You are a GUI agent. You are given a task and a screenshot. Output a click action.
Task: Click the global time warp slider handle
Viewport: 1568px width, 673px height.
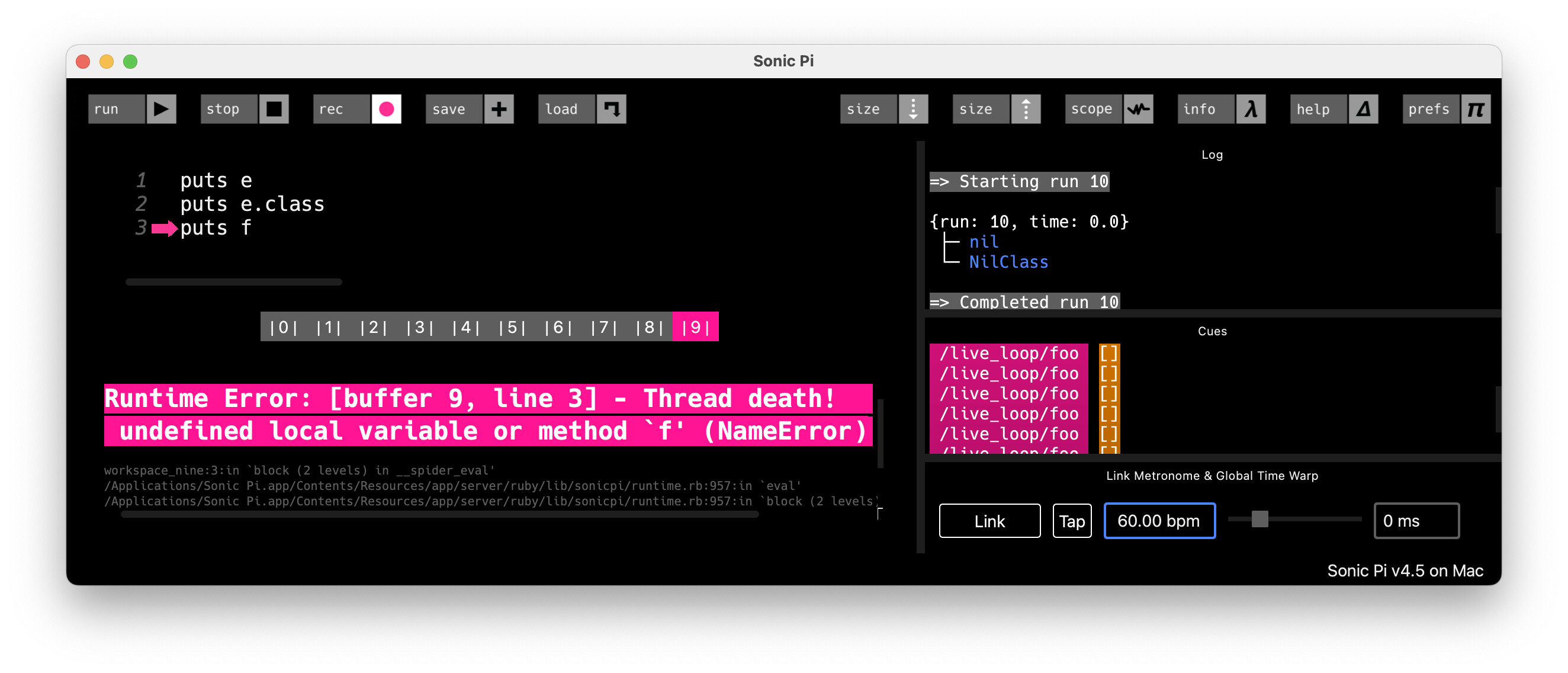tap(1259, 519)
